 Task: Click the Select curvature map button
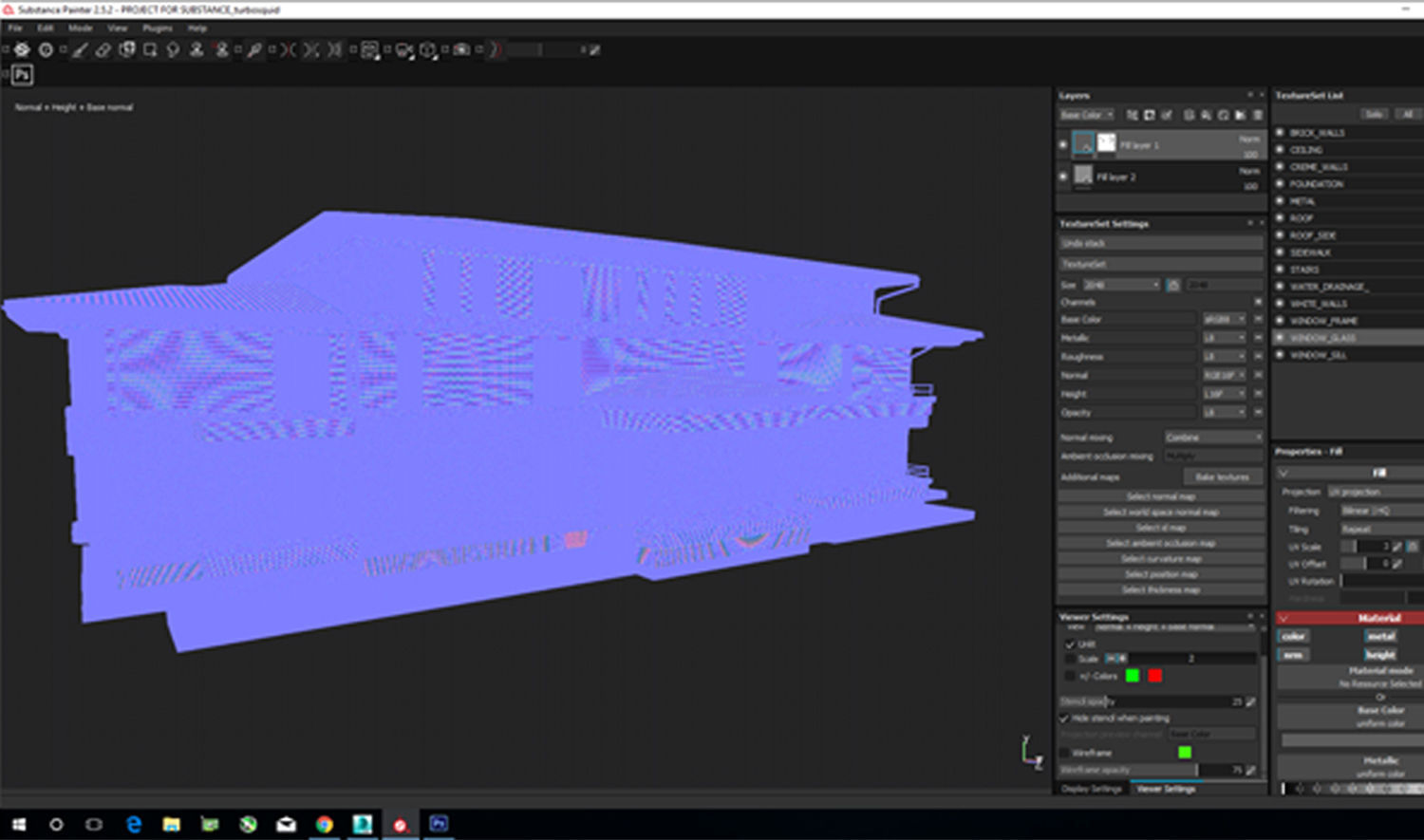1160,559
